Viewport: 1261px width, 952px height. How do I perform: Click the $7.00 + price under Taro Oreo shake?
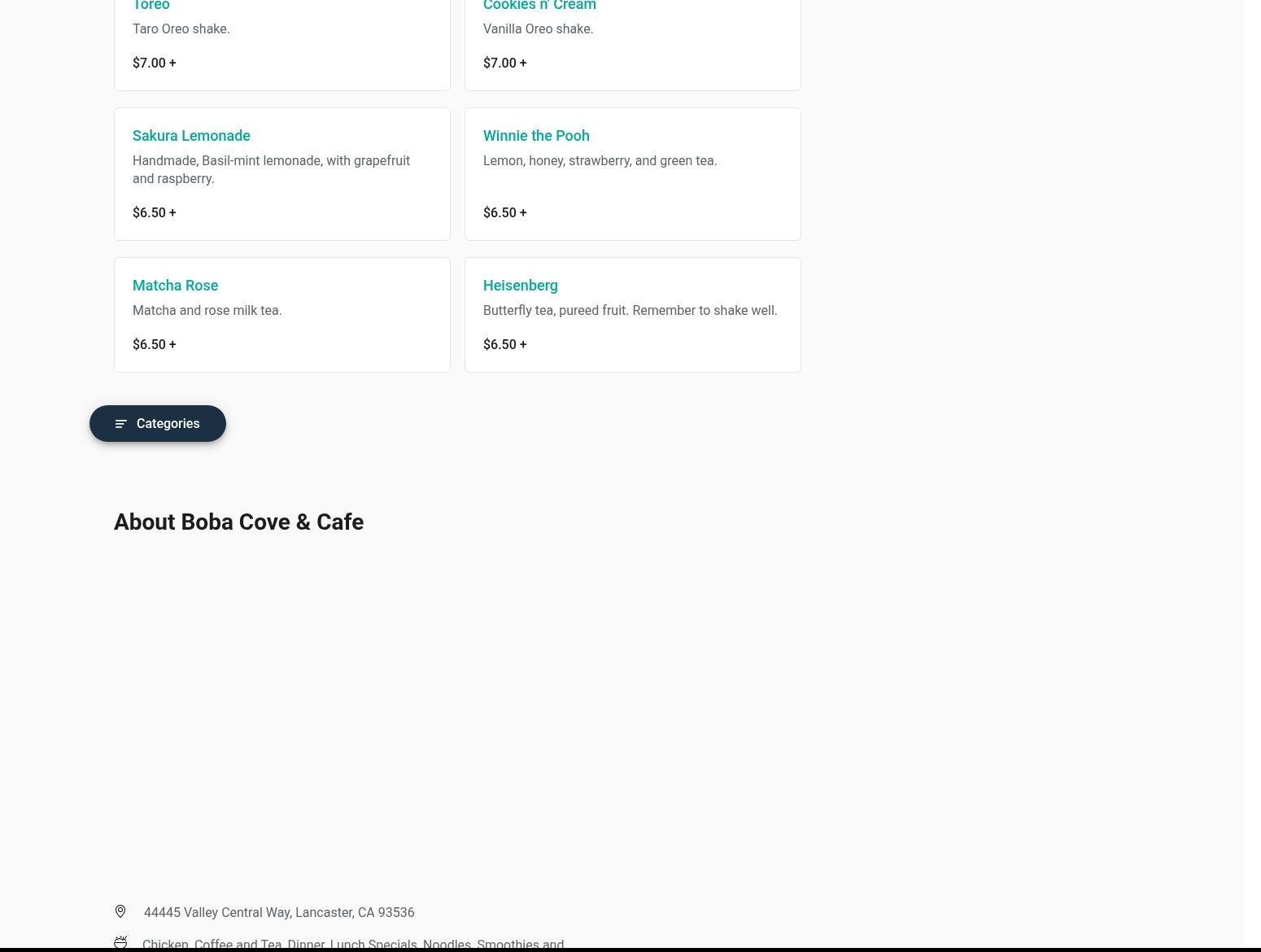(x=155, y=63)
